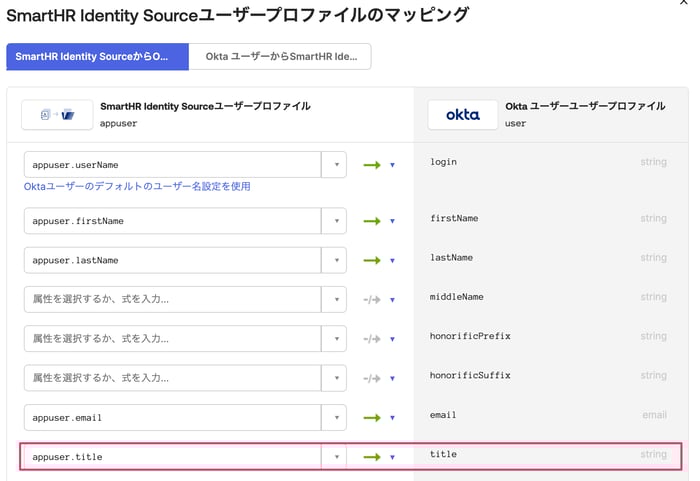Click the unmapped arrow icon for middleName

click(372, 300)
